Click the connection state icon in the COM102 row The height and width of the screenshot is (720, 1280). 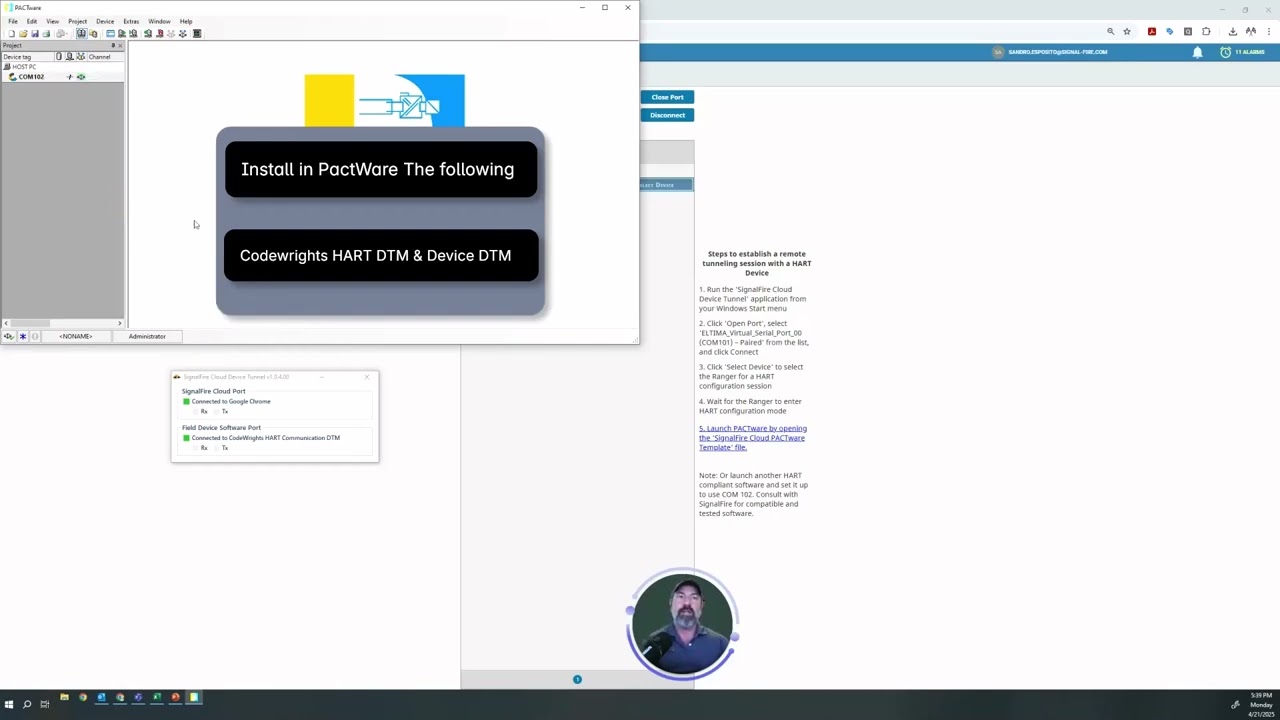[x=70, y=77]
